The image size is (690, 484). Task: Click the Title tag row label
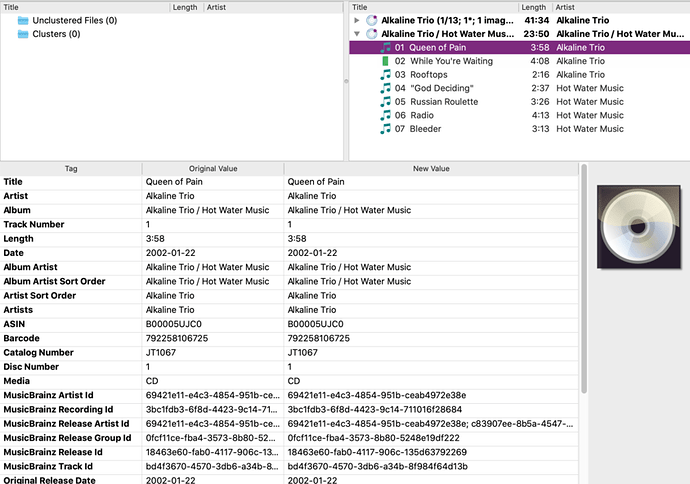[13, 182]
